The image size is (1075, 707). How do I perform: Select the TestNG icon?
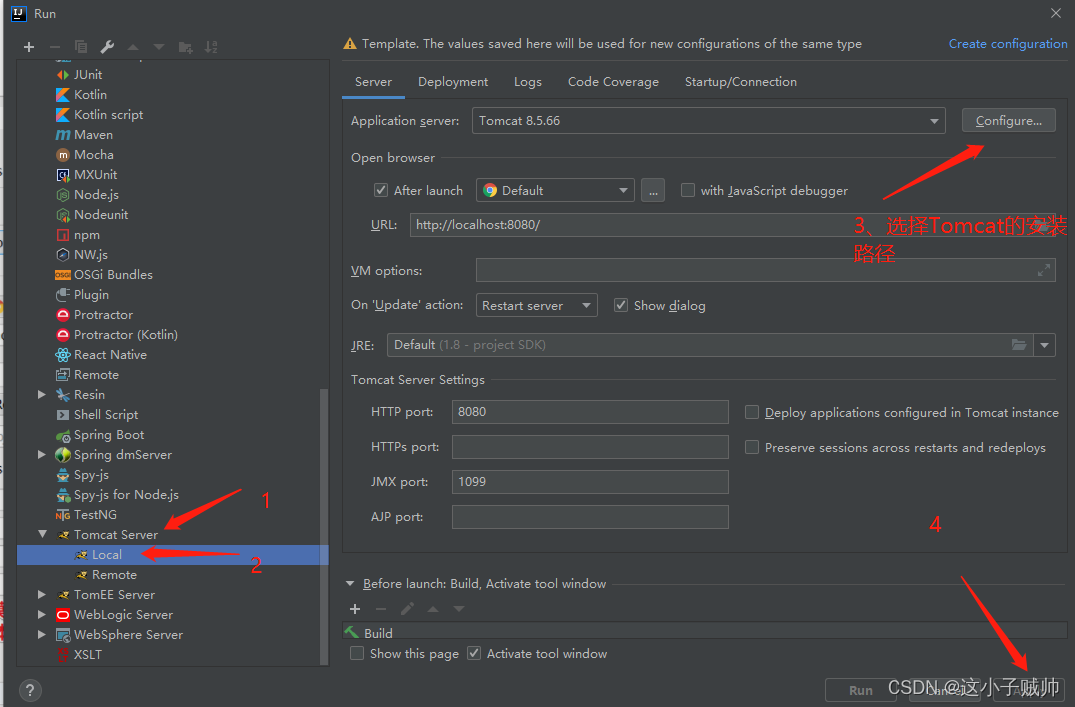coord(62,515)
